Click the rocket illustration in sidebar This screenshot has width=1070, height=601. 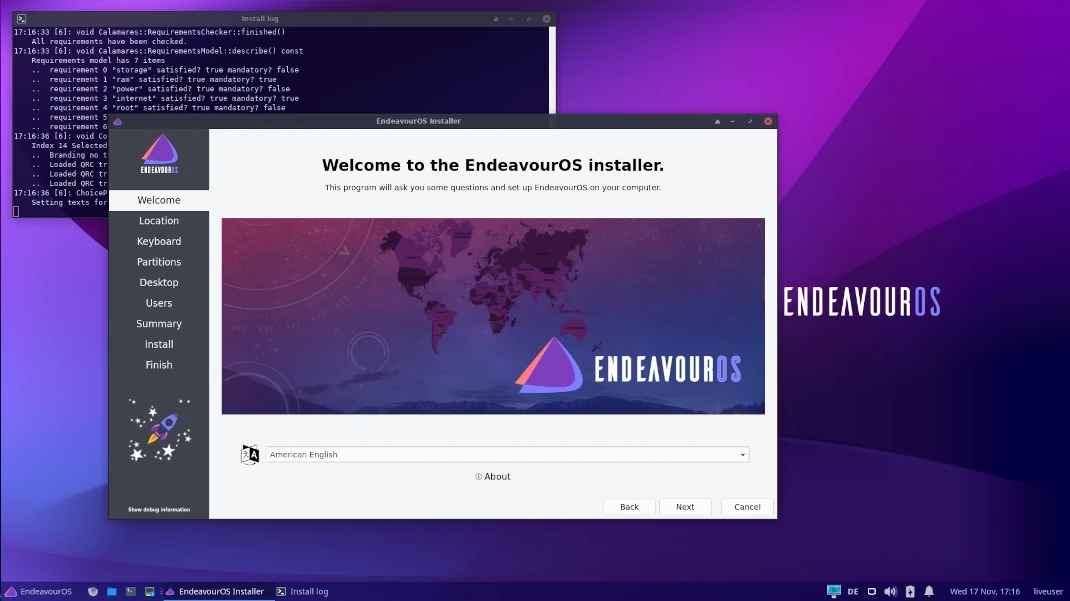(160, 430)
